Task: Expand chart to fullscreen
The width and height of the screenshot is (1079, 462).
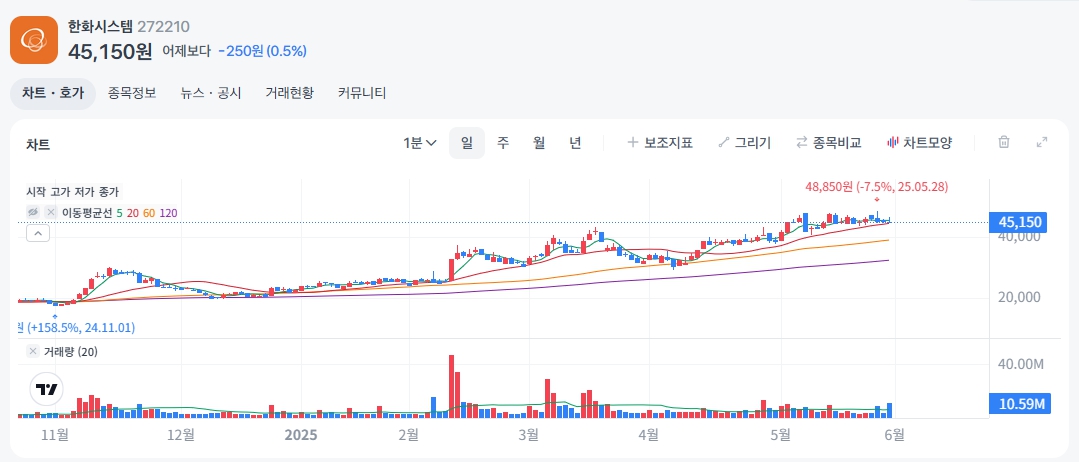Action: [1042, 143]
